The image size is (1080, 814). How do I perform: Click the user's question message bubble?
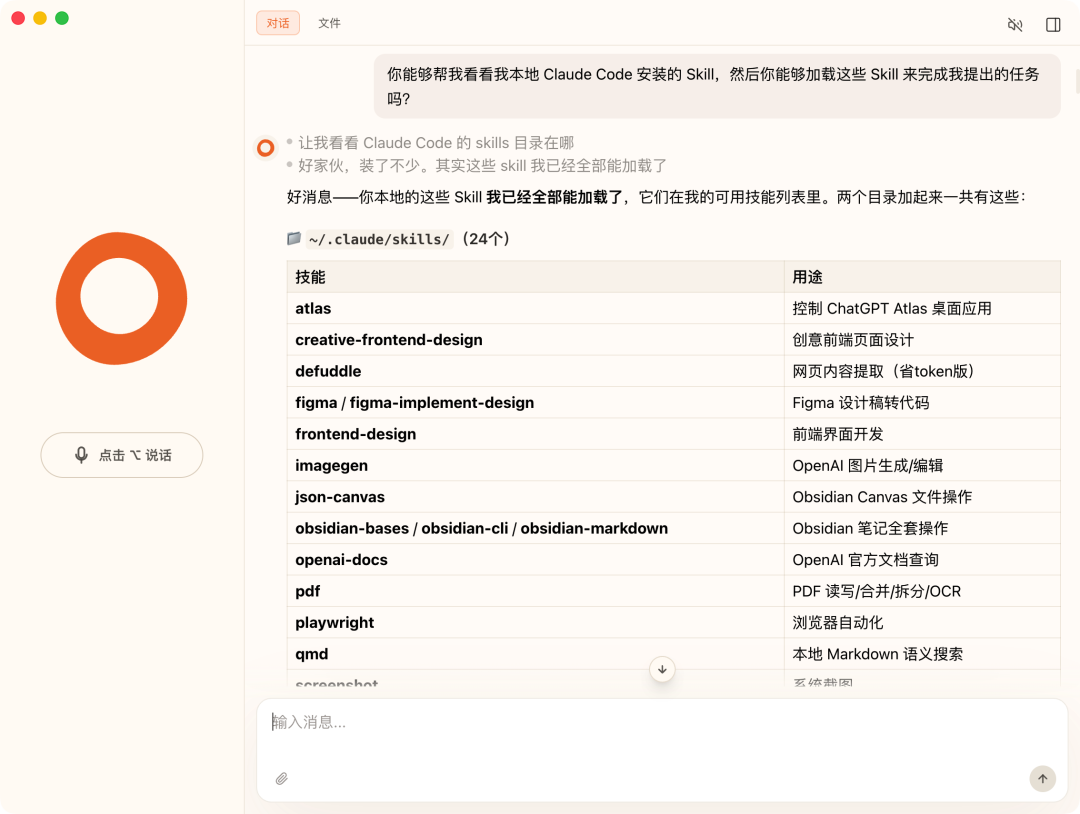pyautogui.click(x=716, y=85)
